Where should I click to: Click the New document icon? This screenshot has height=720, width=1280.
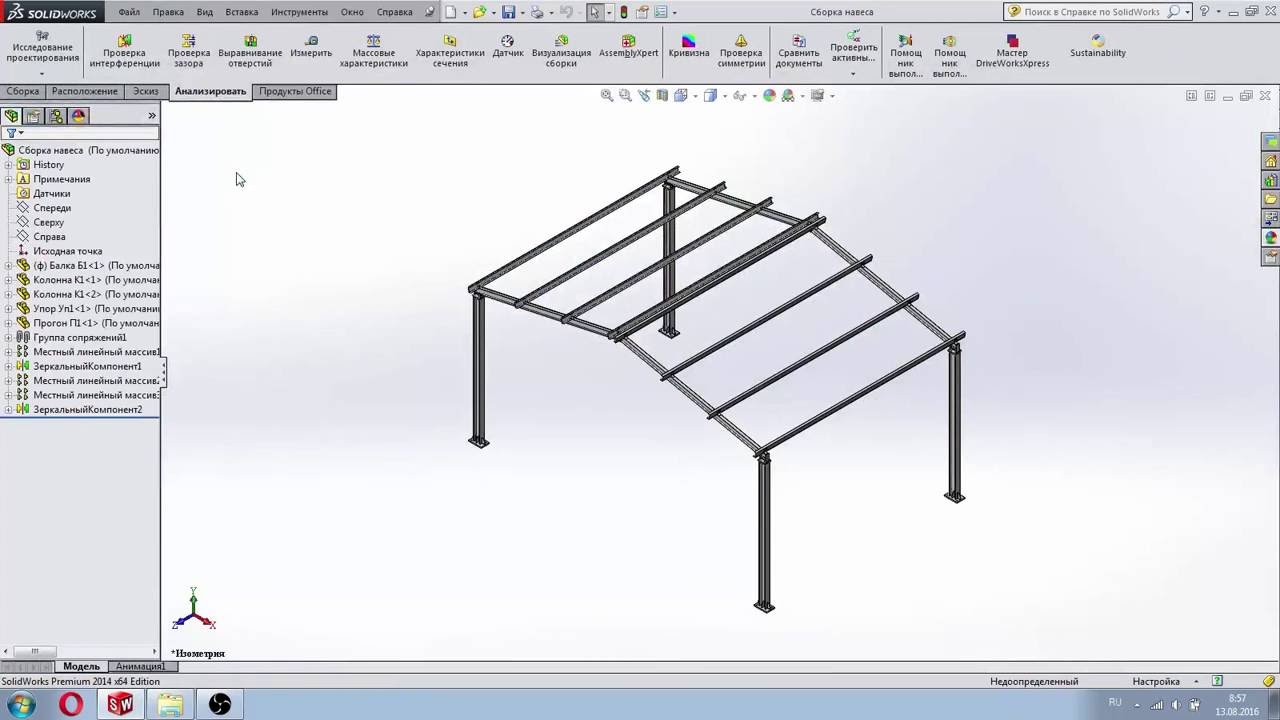(x=451, y=12)
